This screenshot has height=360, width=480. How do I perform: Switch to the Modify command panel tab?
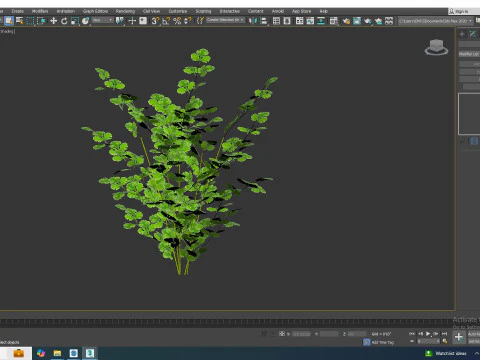(473, 34)
